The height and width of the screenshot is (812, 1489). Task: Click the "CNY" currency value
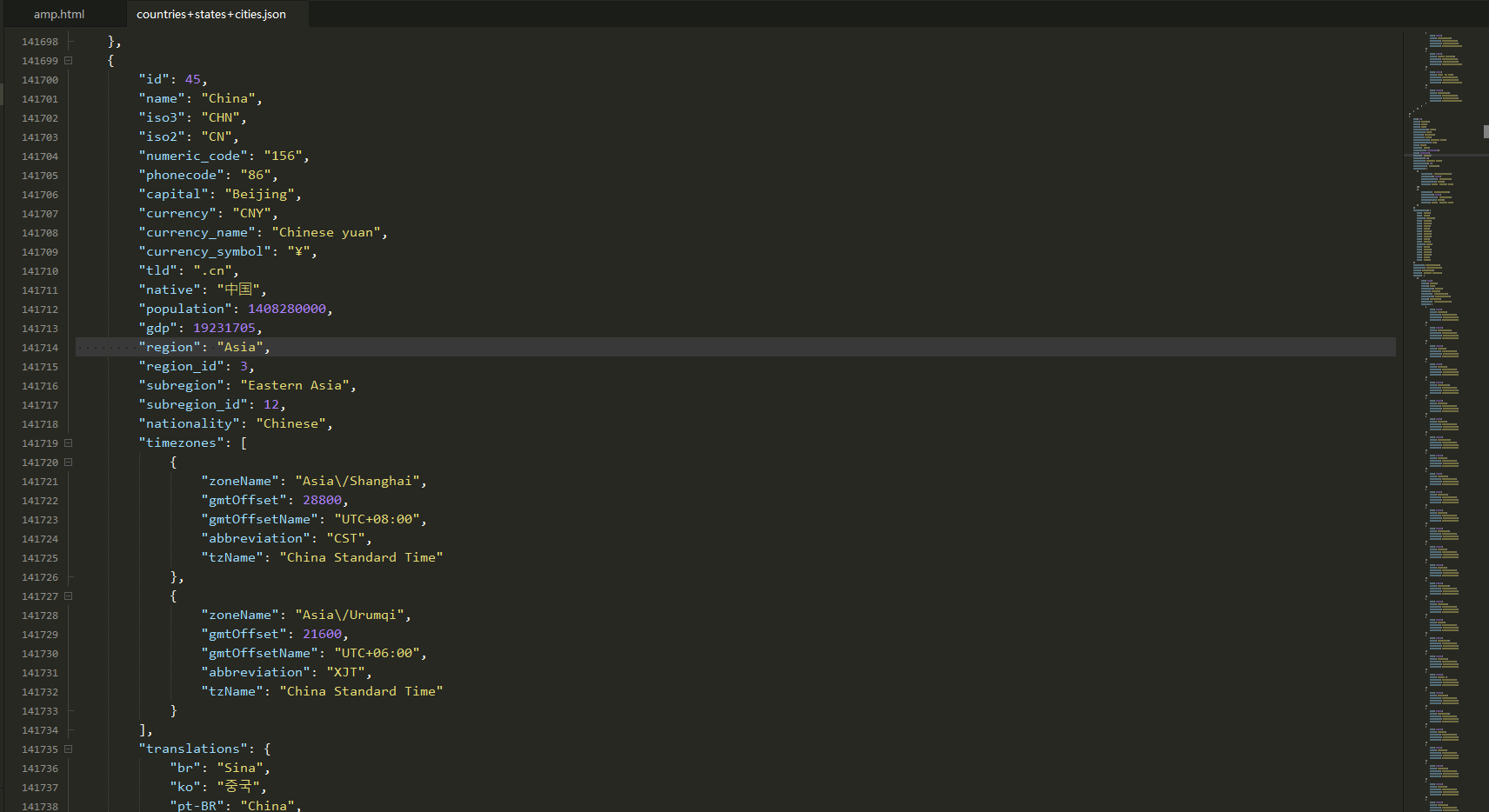click(250, 213)
